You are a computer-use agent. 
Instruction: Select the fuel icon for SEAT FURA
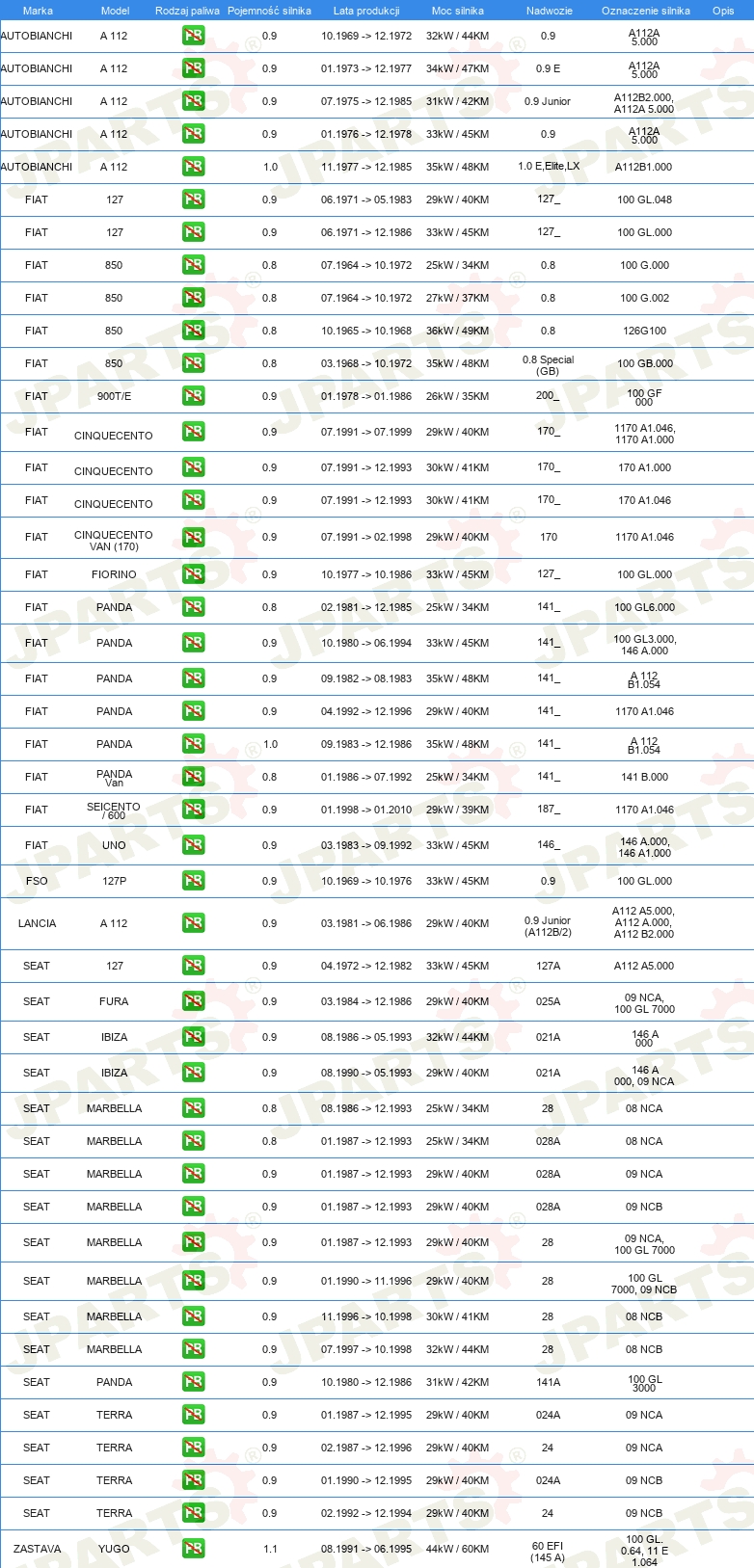193,1001
